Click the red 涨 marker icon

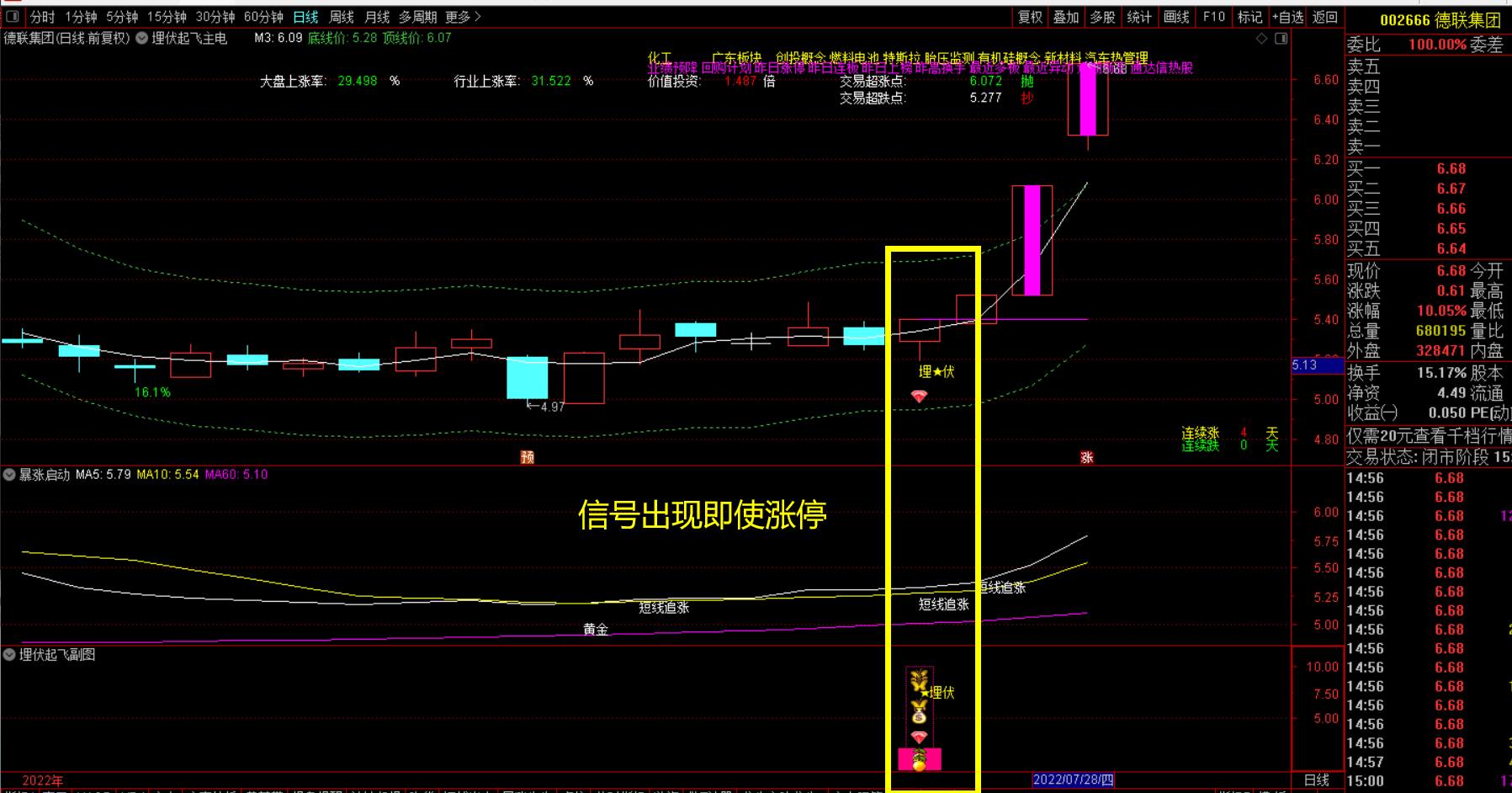[1086, 457]
